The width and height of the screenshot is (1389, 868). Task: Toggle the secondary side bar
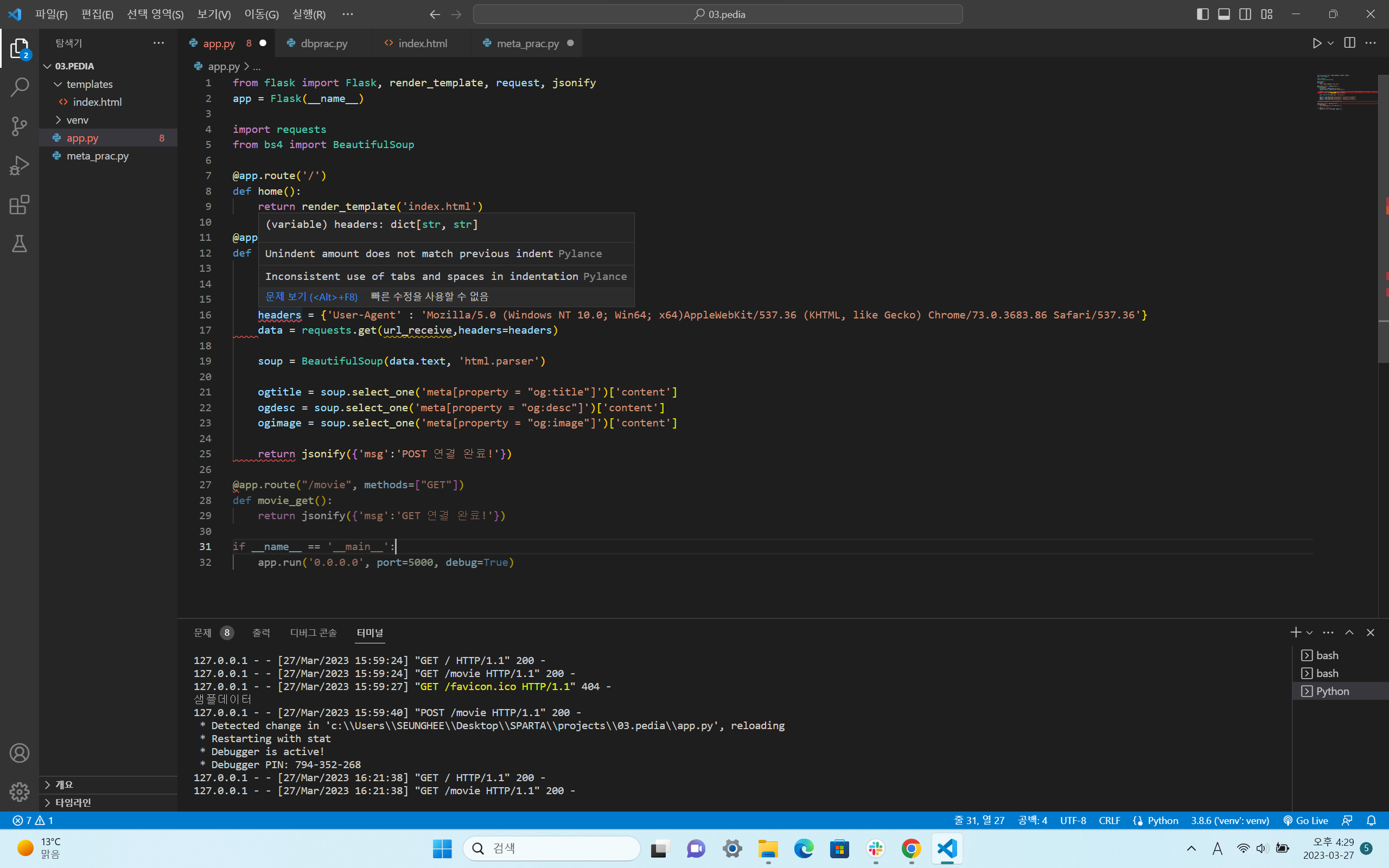1245,14
